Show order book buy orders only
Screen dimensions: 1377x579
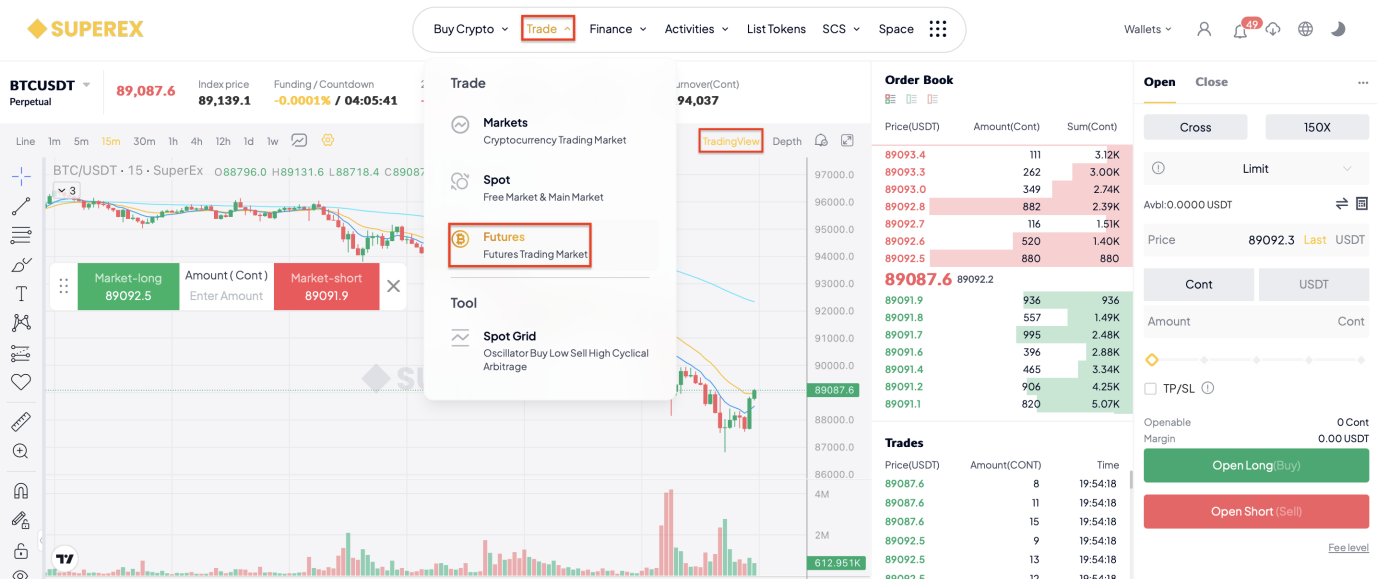pos(911,99)
